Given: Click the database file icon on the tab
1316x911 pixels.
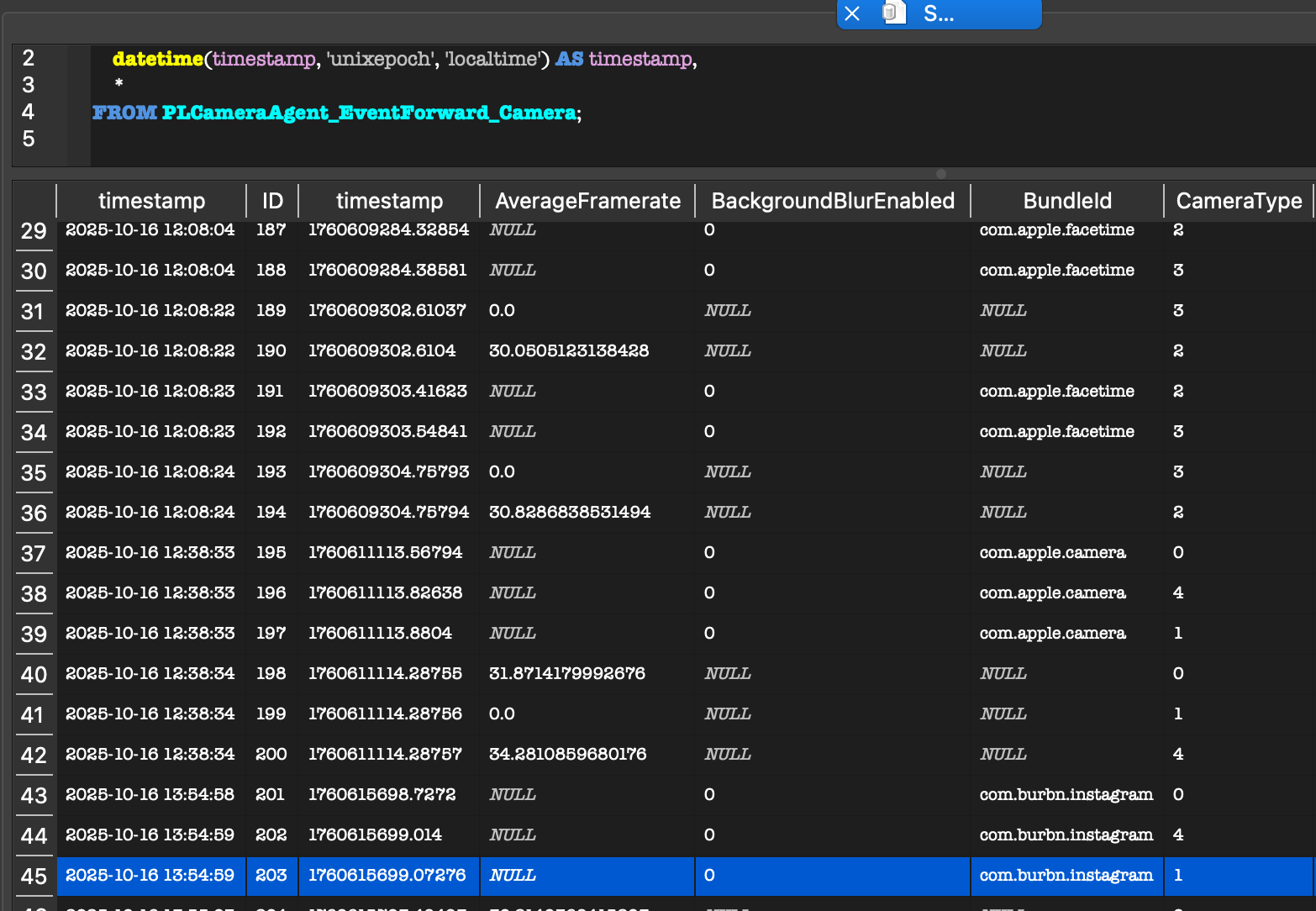Looking at the screenshot, I should pyautogui.click(x=893, y=13).
